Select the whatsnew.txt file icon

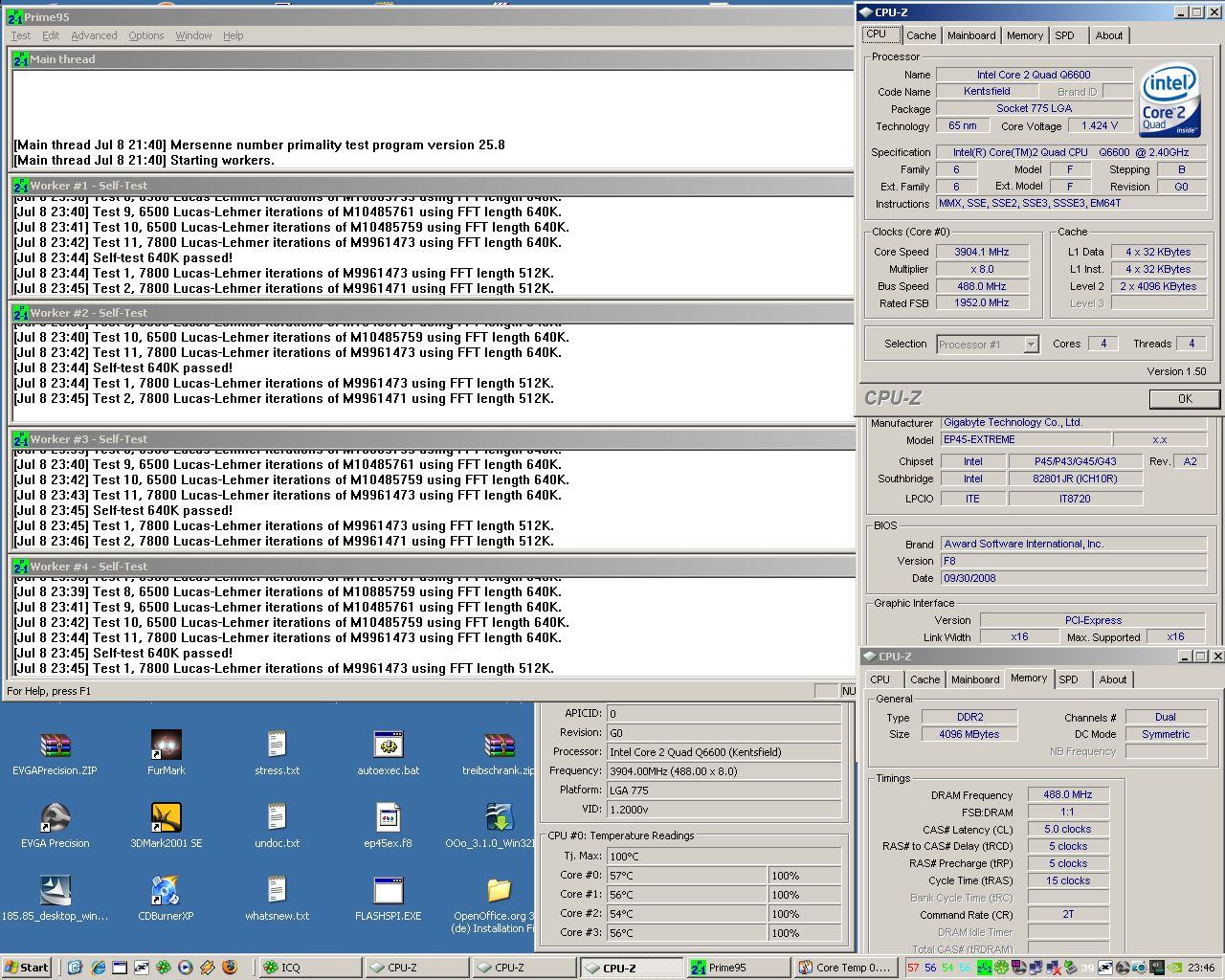click(x=278, y=890)
